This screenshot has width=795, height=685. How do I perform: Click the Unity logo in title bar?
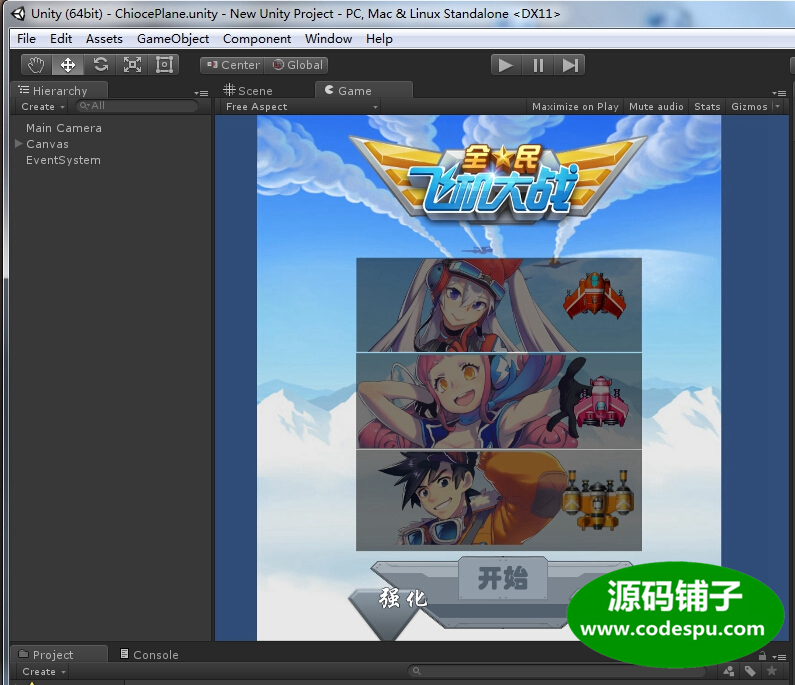tap(19, 14)
